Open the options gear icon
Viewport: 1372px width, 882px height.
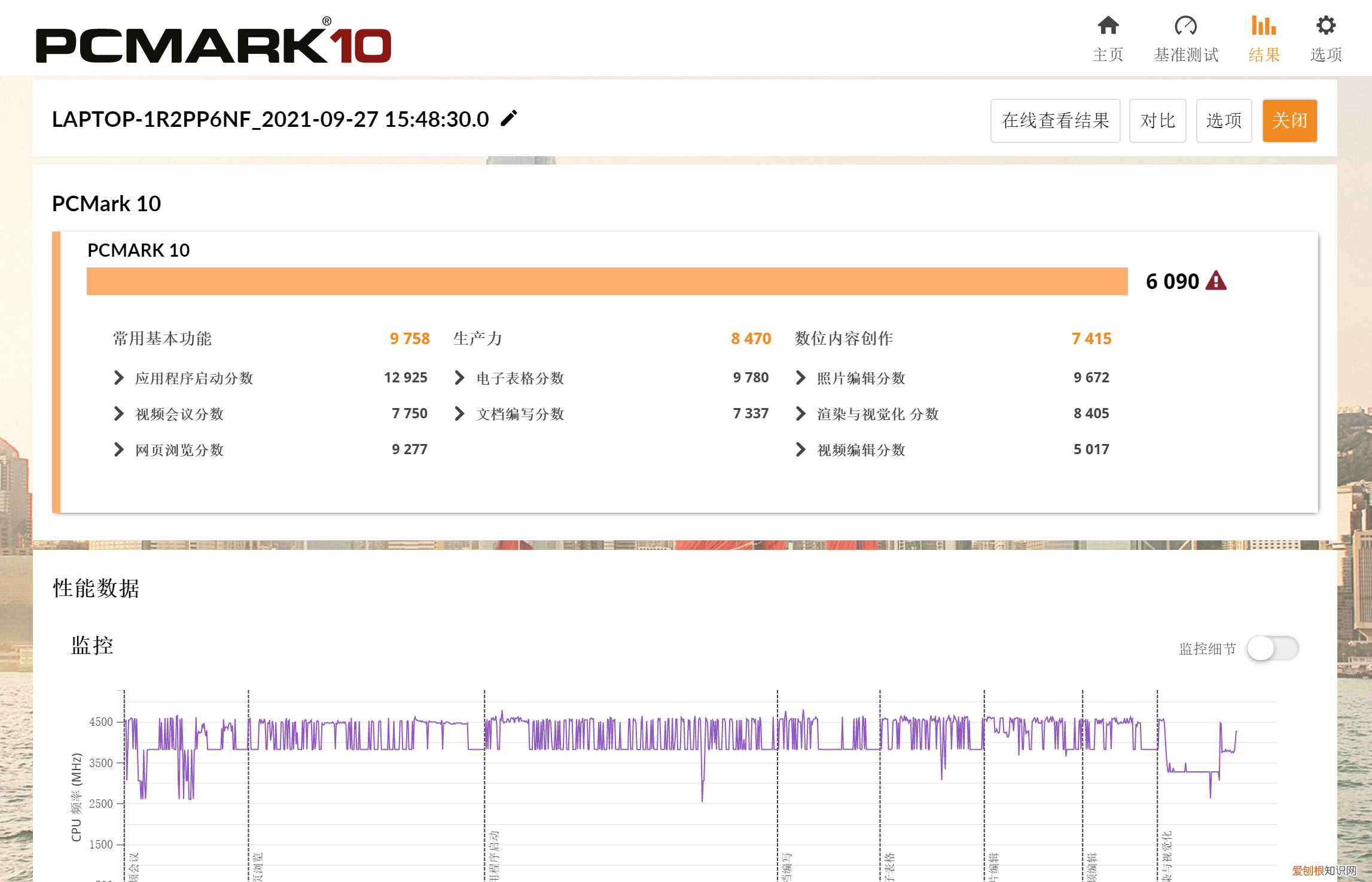[x=1325, y=26]
